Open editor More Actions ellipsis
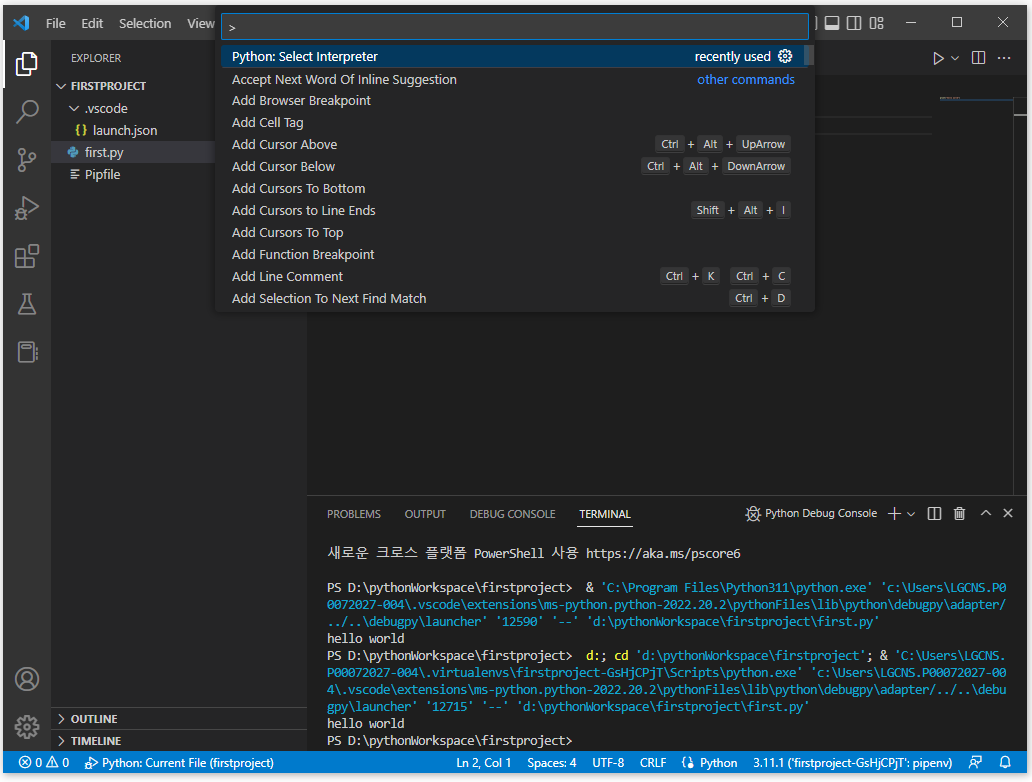This screenshot has height=782, width=1032. tap(1004, 58)
